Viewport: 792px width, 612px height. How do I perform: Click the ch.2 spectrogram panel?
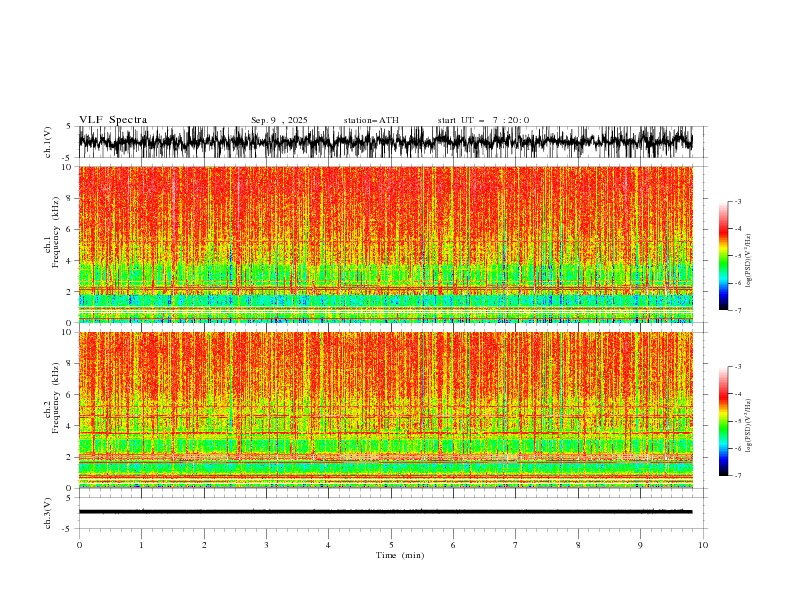(385, 410)
